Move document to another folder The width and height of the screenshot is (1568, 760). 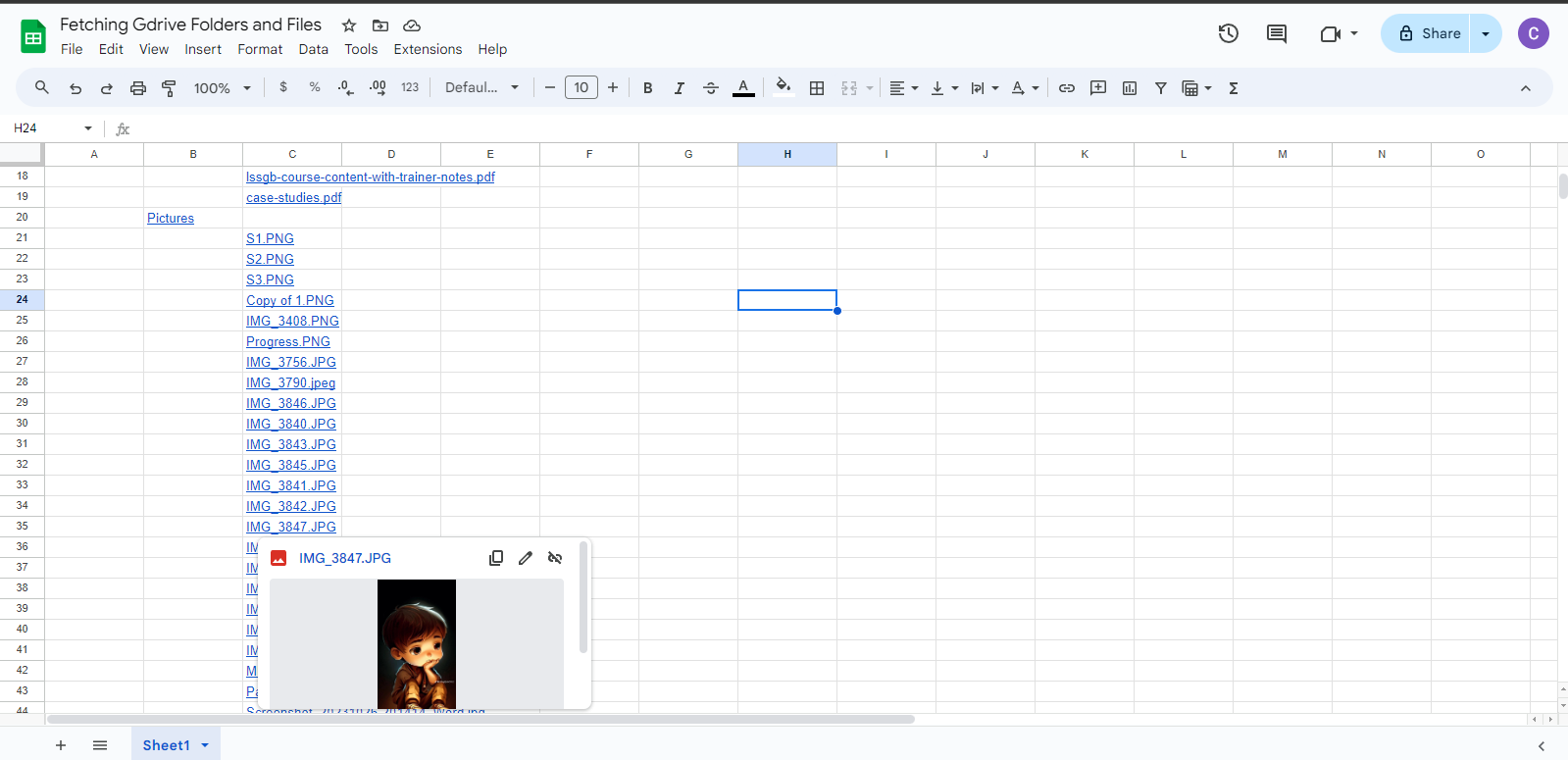click(380, 25)
